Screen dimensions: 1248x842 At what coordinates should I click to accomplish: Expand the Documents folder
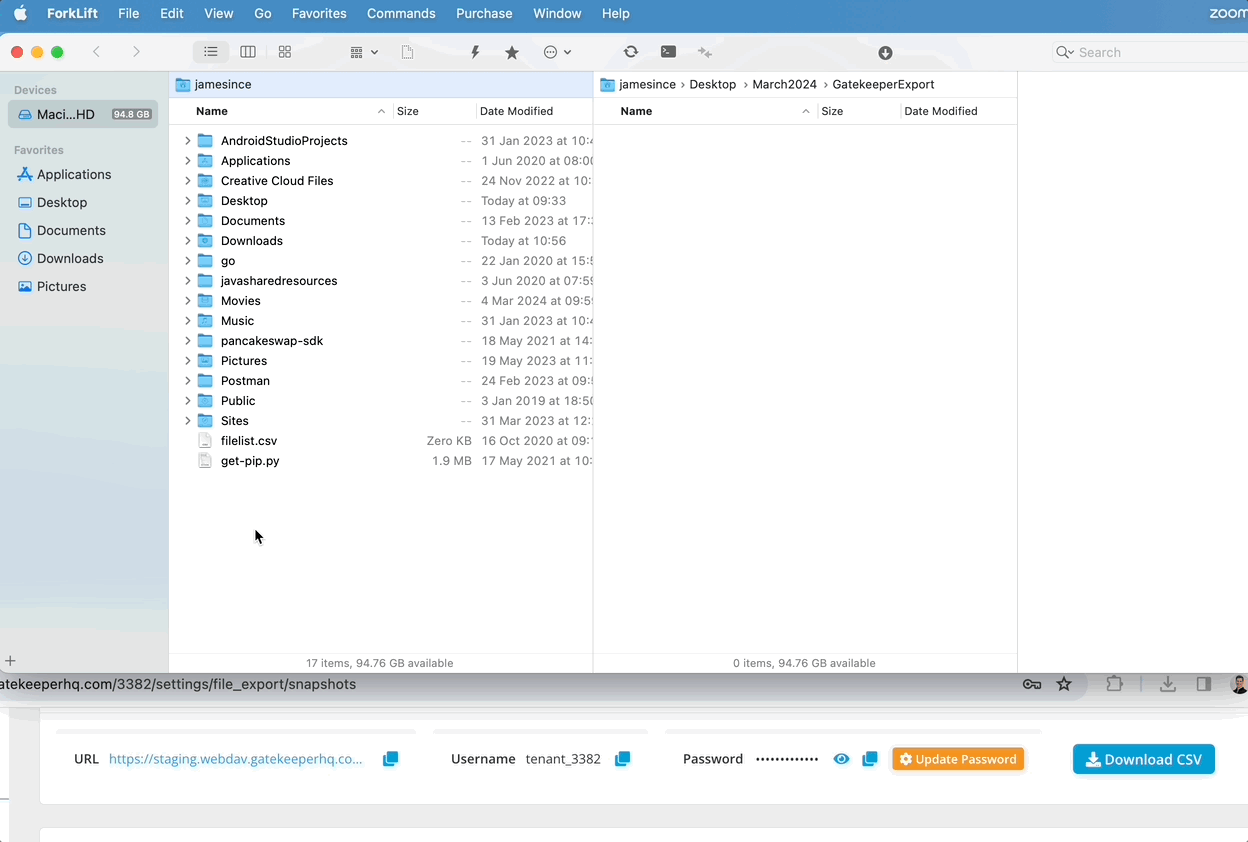[x=188, y=220]
